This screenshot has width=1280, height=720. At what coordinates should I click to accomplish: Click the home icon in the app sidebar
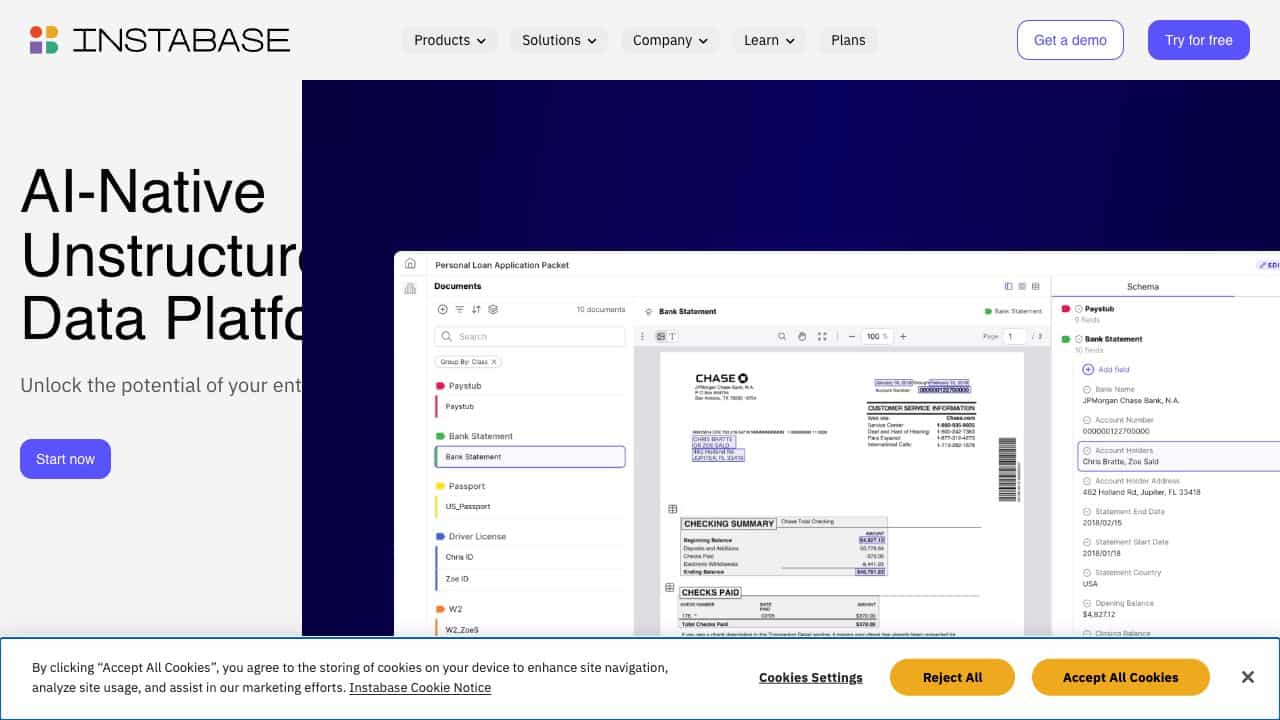click(410, 263)
